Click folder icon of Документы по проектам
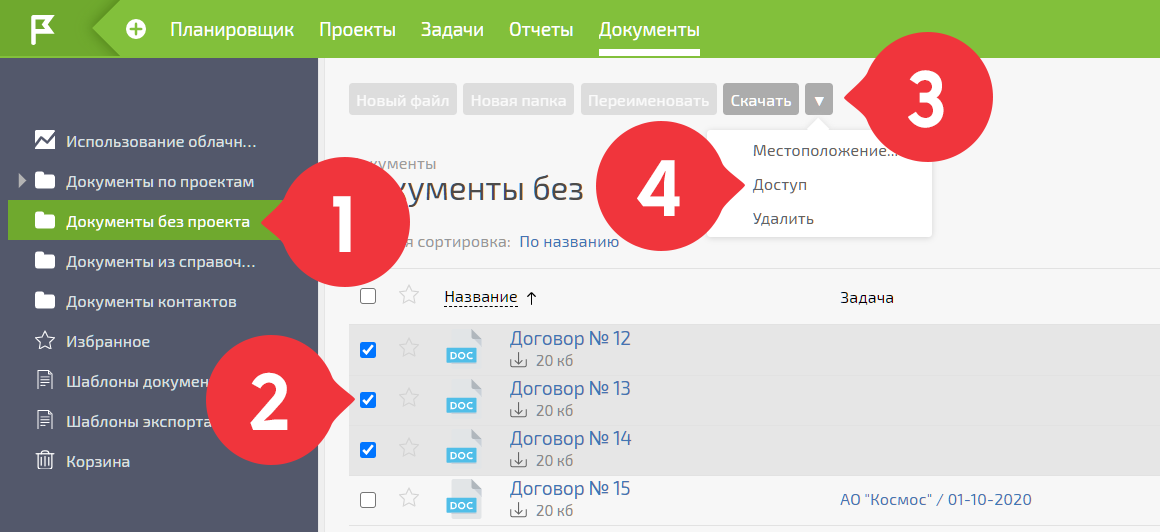Image resolution: width=1160 pixels, height=532 pixels. [45, 181]
